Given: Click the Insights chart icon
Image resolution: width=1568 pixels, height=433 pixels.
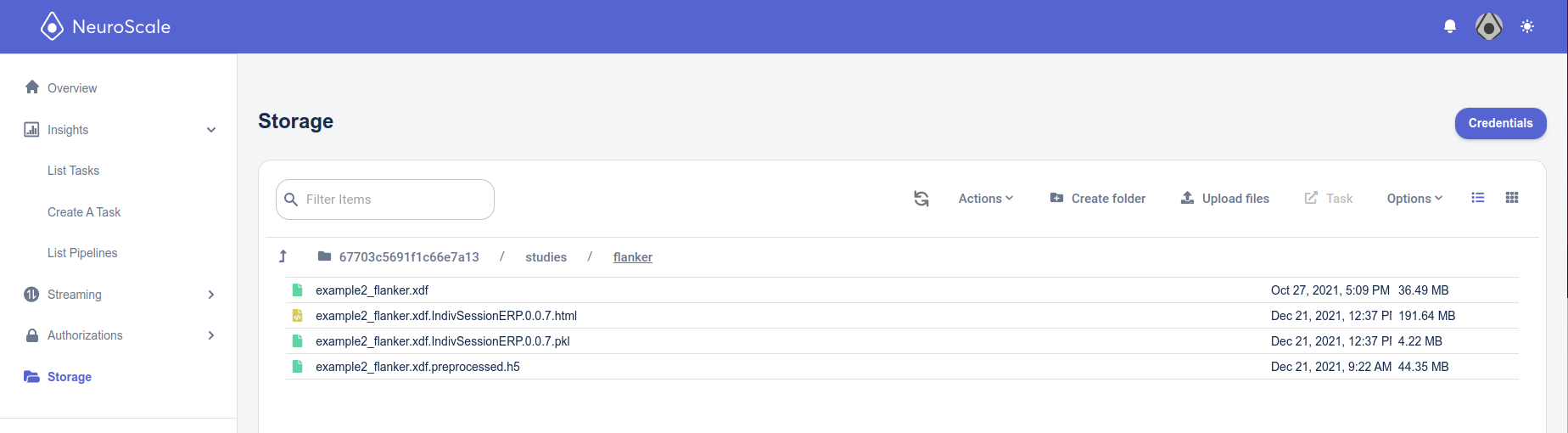Looking at the screenshot, I should [x=31, y=130].
